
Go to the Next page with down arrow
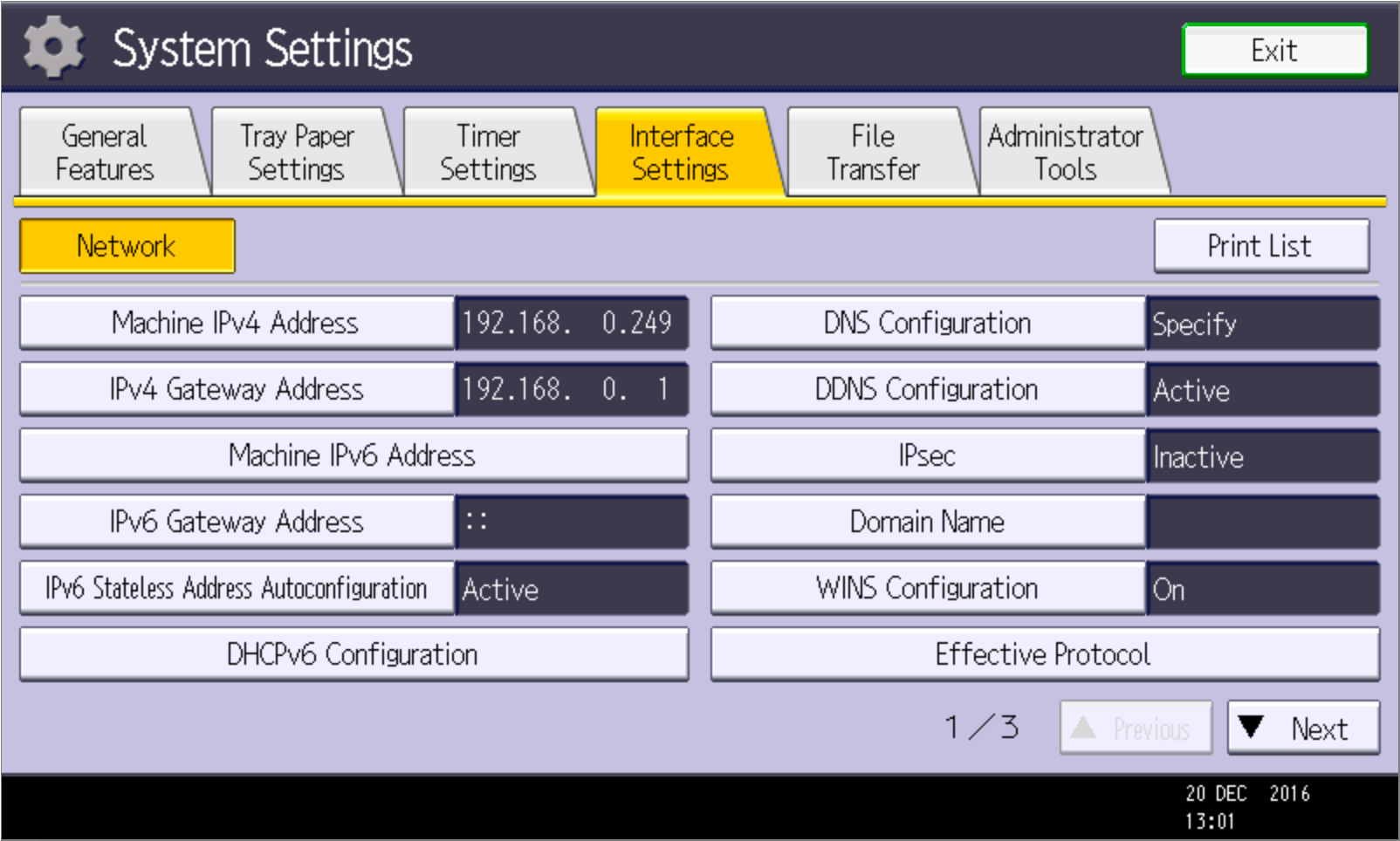click(1302, 728)
